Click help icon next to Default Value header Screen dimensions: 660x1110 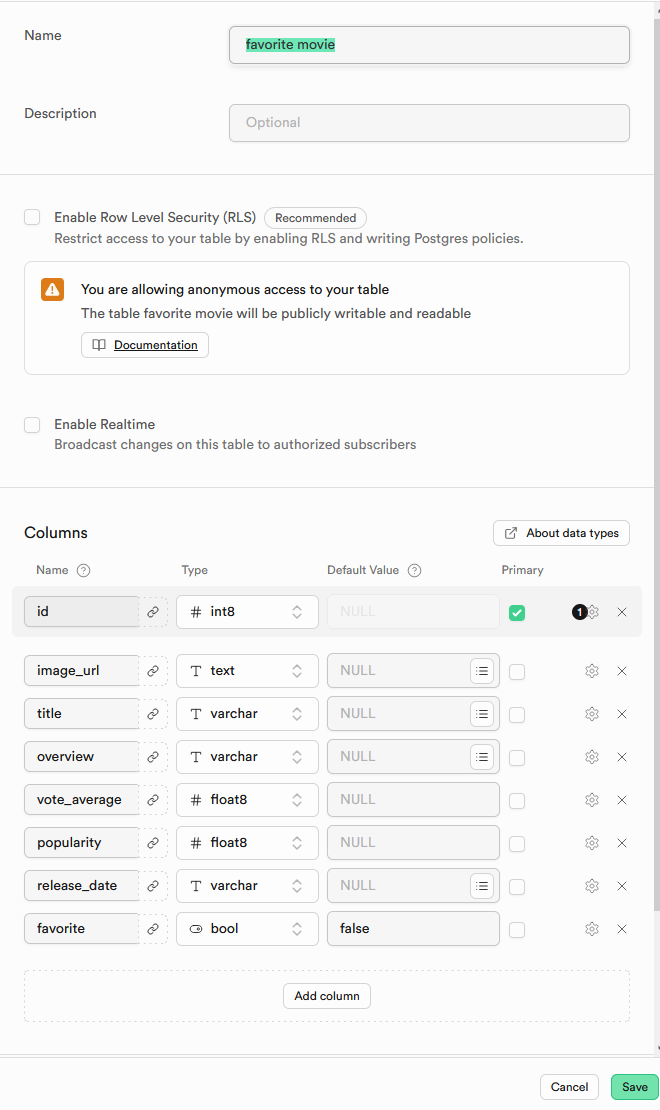pos(415,571)
